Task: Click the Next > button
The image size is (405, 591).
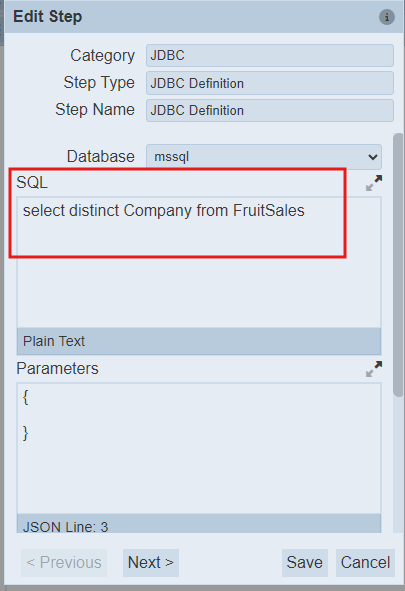Action: (151, 563)
